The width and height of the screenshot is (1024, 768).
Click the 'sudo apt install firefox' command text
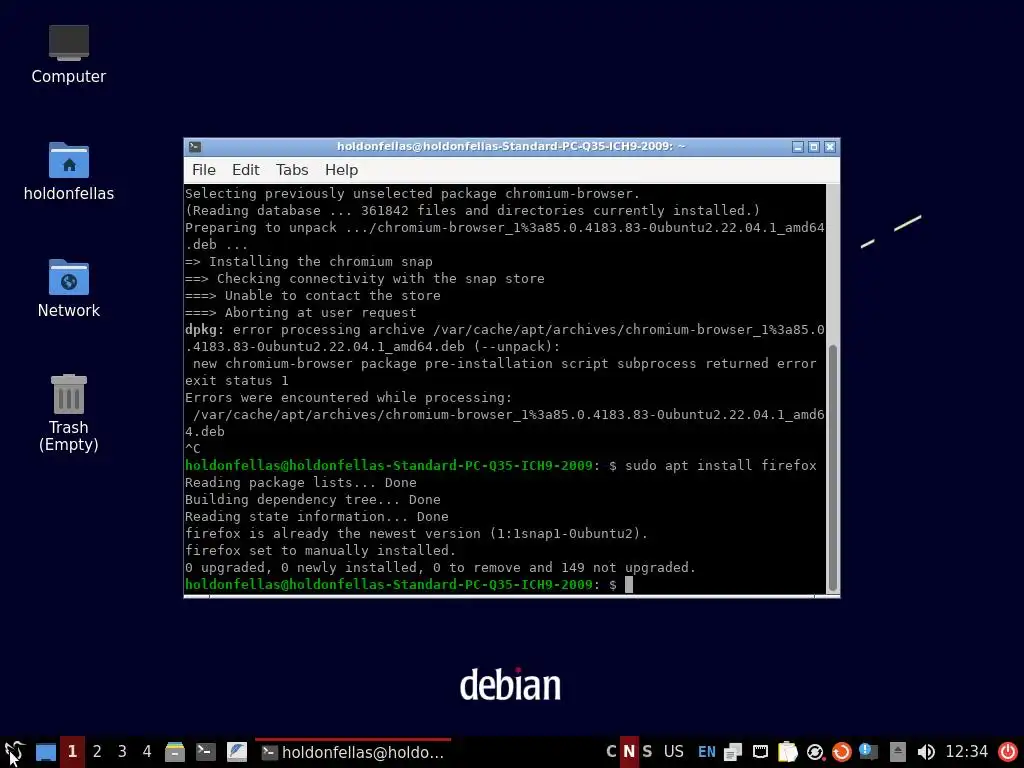point(720,466)
